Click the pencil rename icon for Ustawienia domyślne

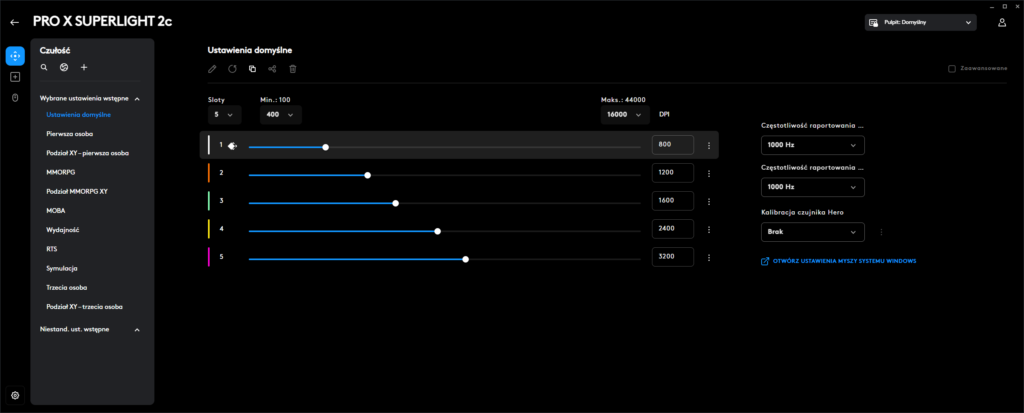tap(211, 69)
